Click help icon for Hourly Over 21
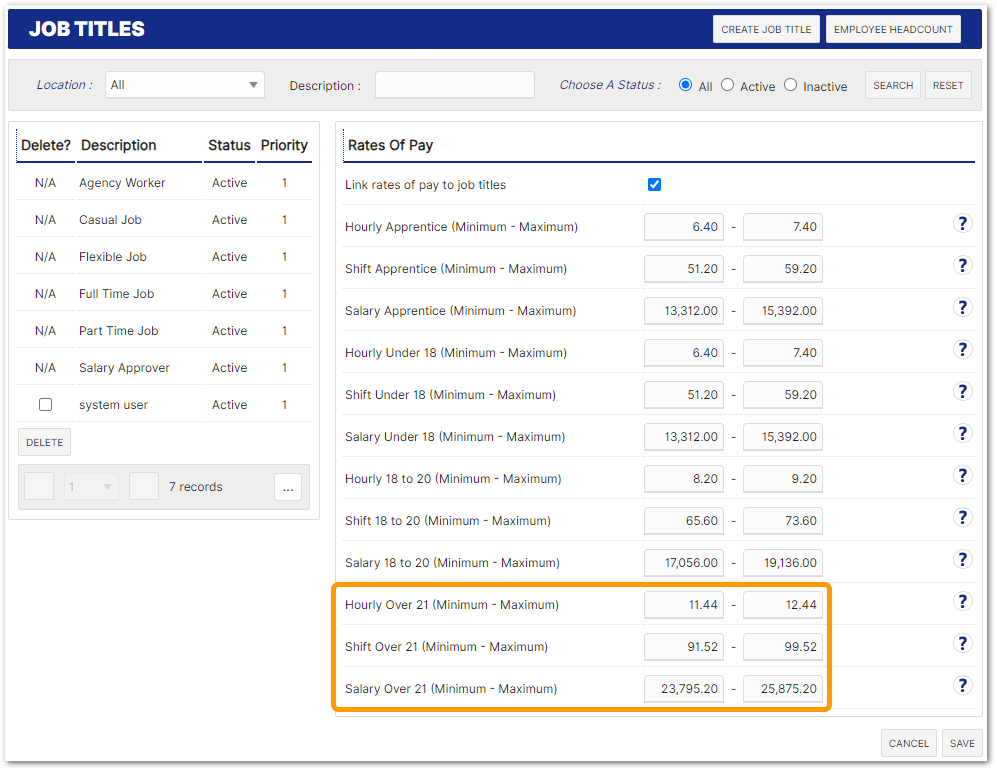 962,601
